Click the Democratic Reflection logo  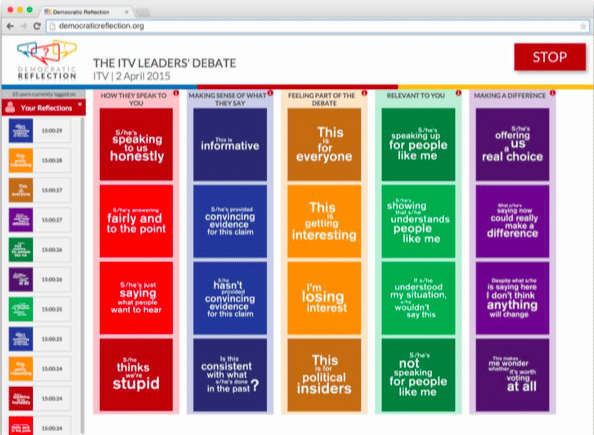(x=47, y=60)
